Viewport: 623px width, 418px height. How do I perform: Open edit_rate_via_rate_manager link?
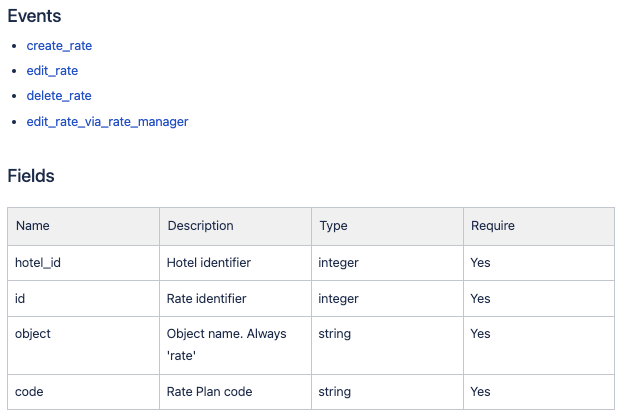tap(107, 122)
